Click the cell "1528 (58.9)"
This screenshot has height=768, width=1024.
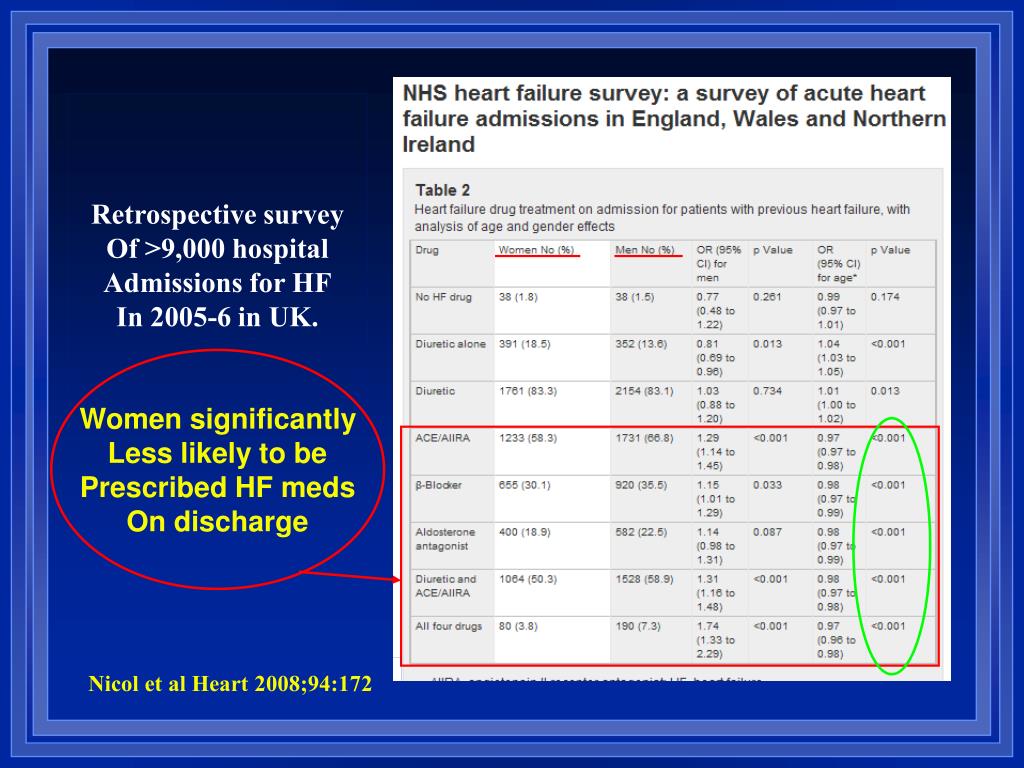pyautogui.click(x=645, y=579)
